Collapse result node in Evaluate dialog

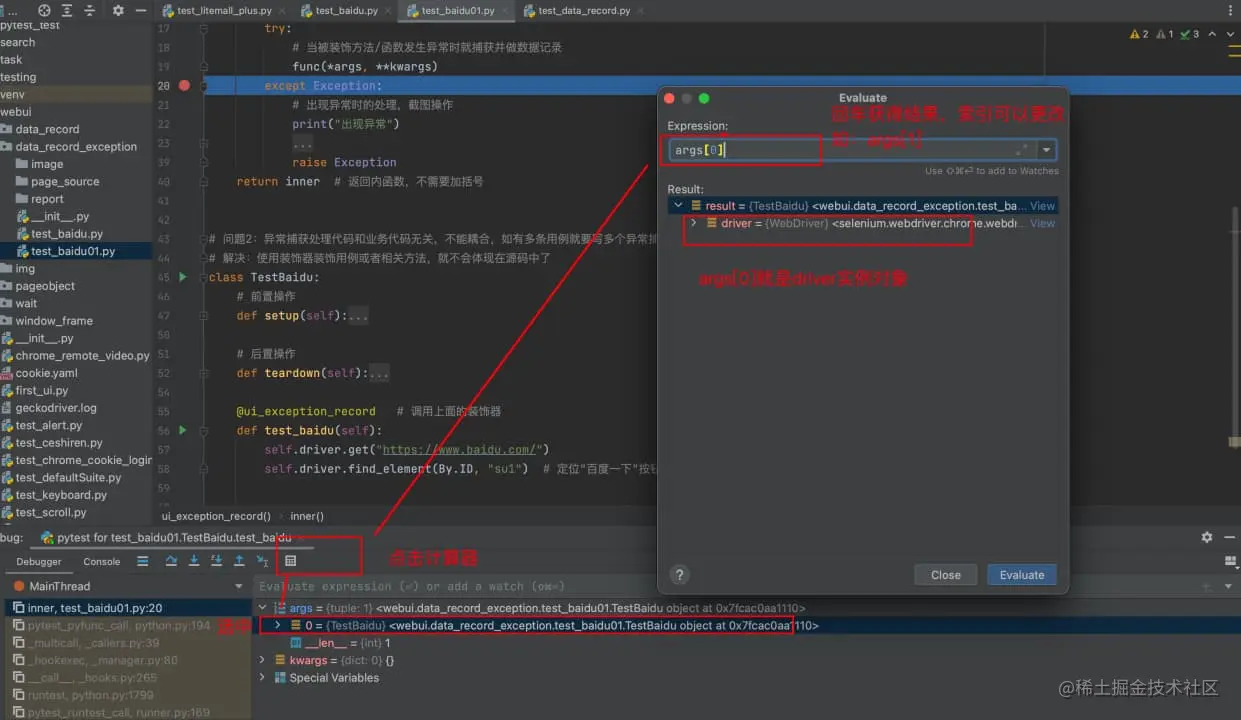(679, 206)
